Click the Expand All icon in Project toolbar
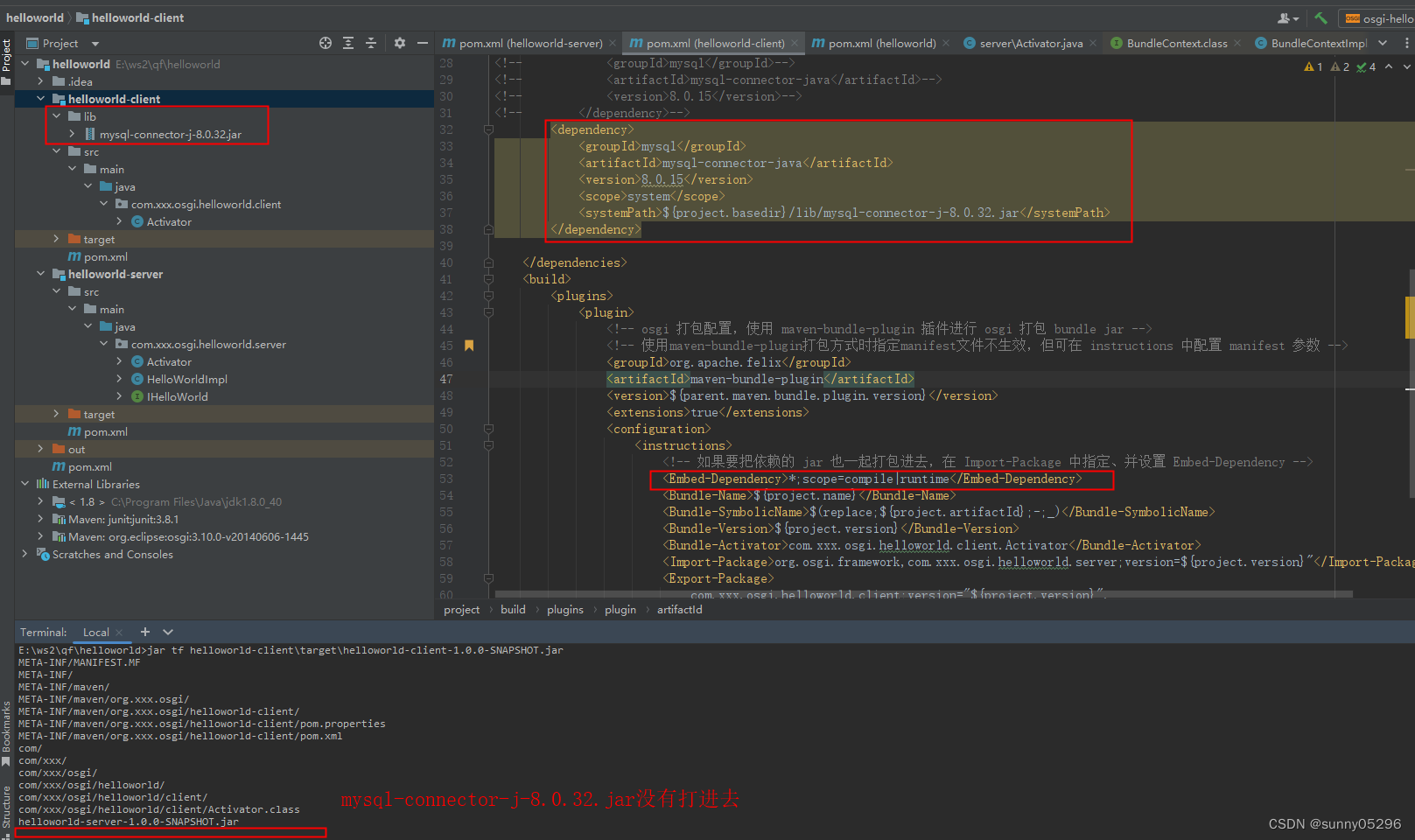The height and width of the screenshot is (840, 1415). 347,42
